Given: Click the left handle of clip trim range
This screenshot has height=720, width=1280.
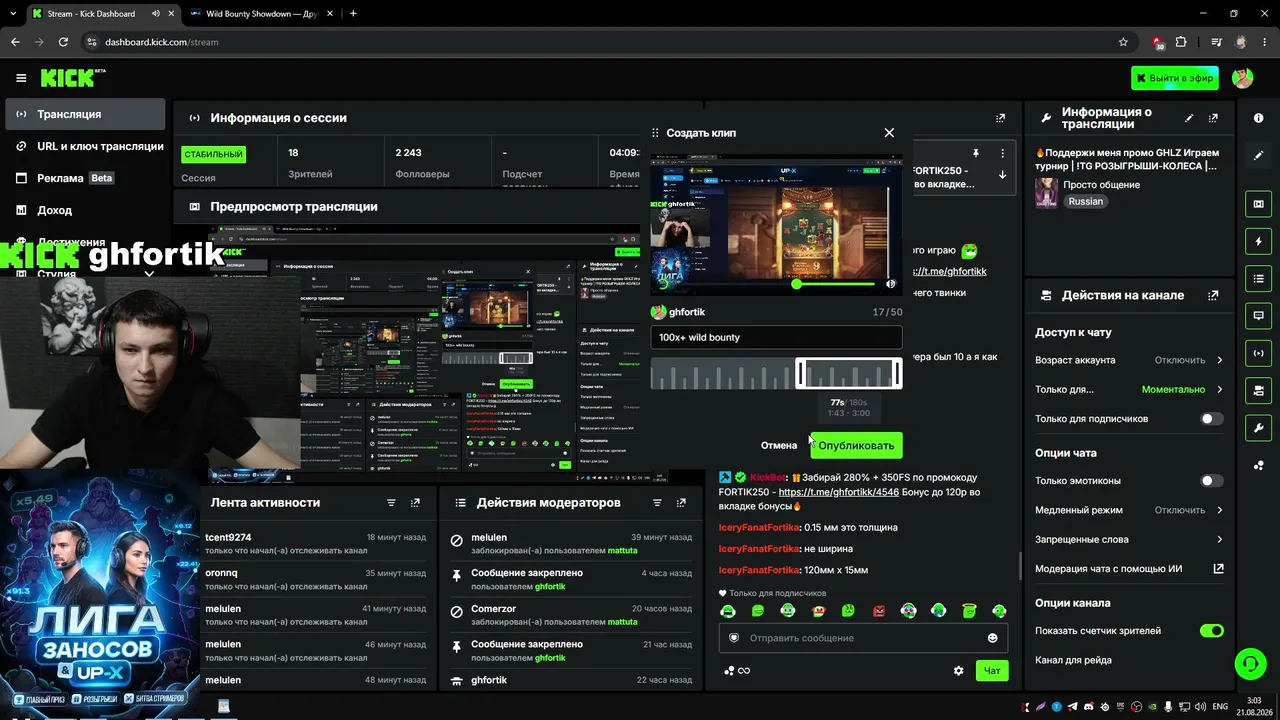Looking at the screenshot, I should pos(800,374).
